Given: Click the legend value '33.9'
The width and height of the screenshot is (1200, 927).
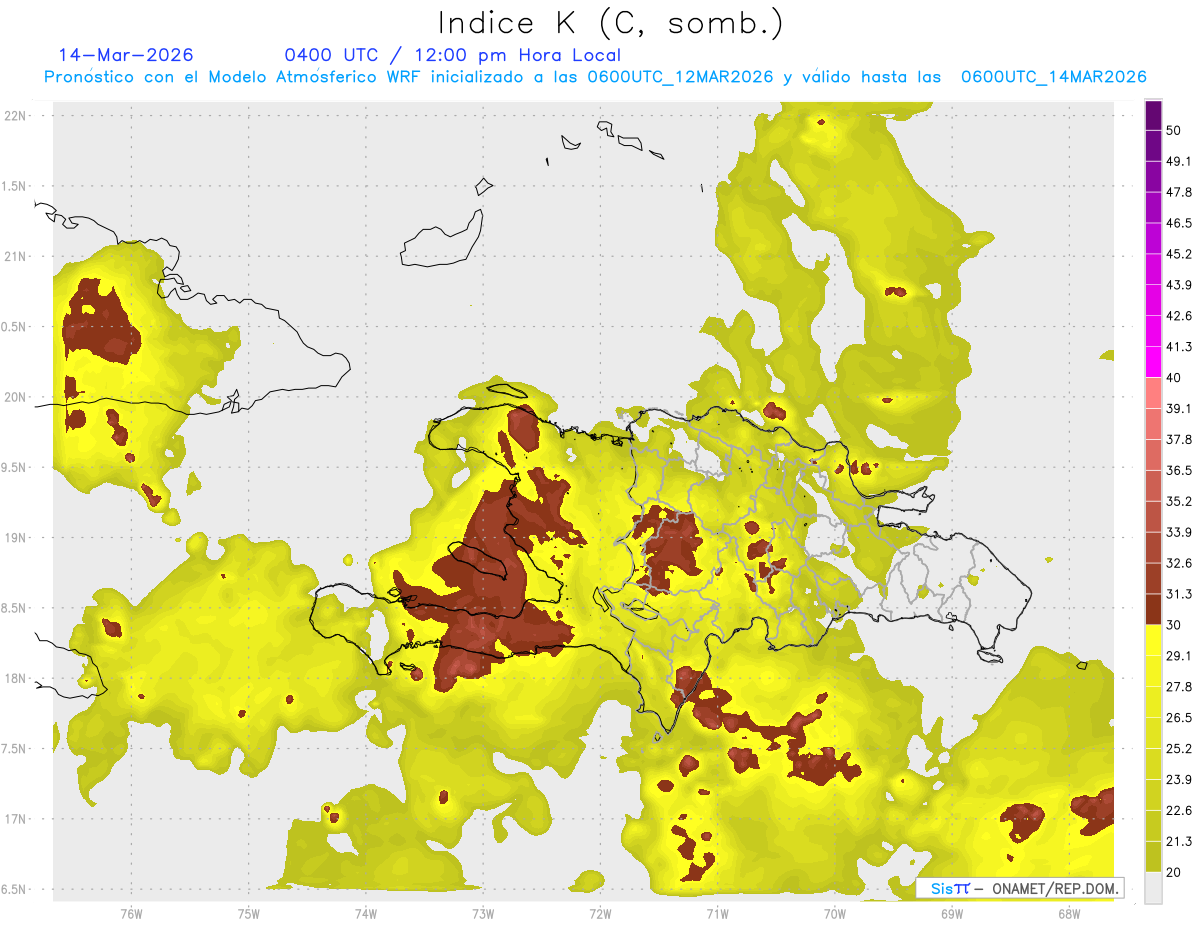Looking at the screenshot, I should (1179, 532).
